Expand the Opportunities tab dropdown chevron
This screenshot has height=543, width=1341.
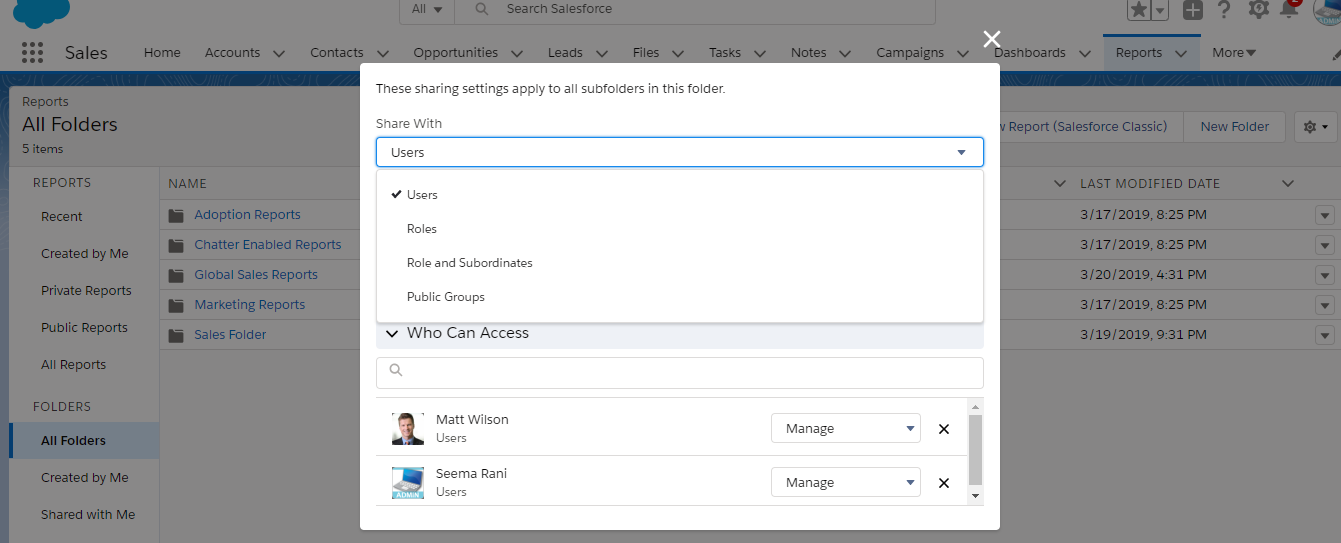[x=516, y=53]
